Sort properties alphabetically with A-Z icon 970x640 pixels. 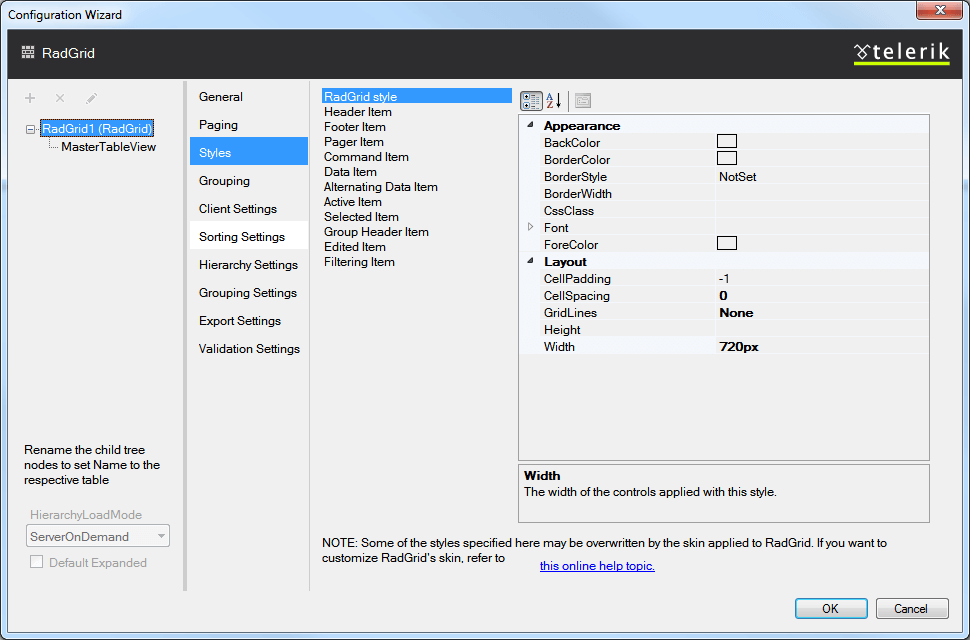point(553,101)
